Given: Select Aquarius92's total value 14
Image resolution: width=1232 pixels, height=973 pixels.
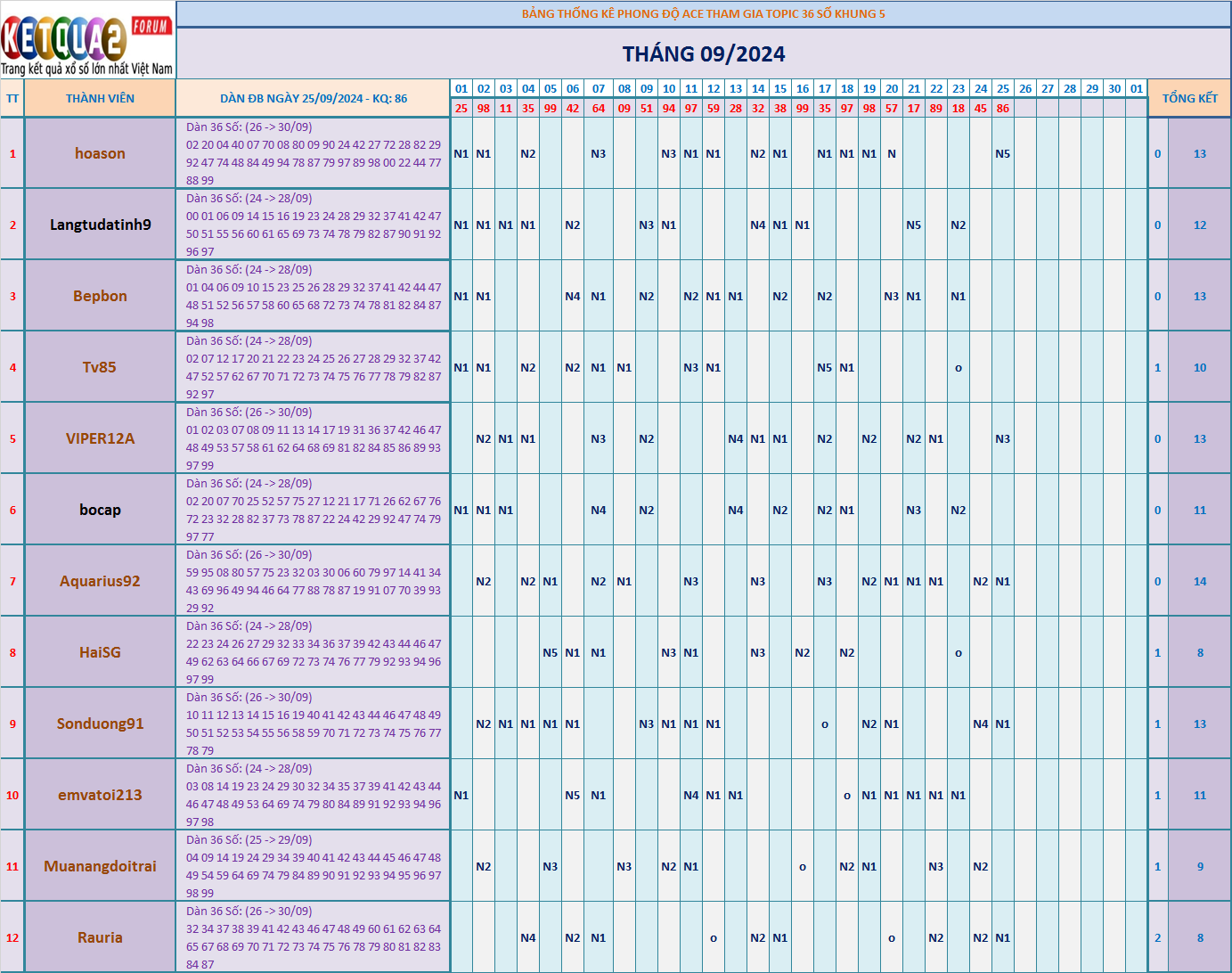Looking at the screenshot, I should 1199,581.
